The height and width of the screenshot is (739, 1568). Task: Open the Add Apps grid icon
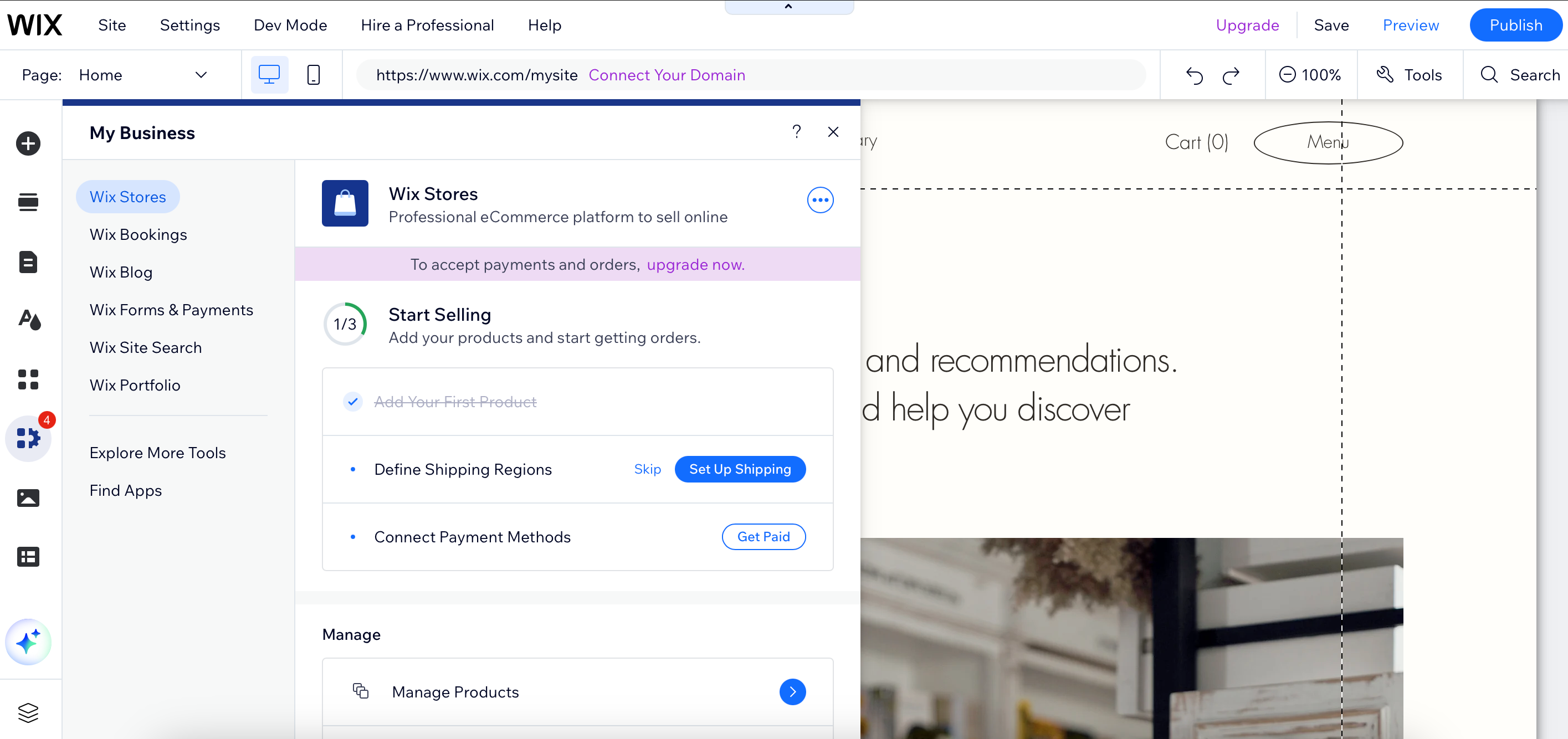[28, 379]
